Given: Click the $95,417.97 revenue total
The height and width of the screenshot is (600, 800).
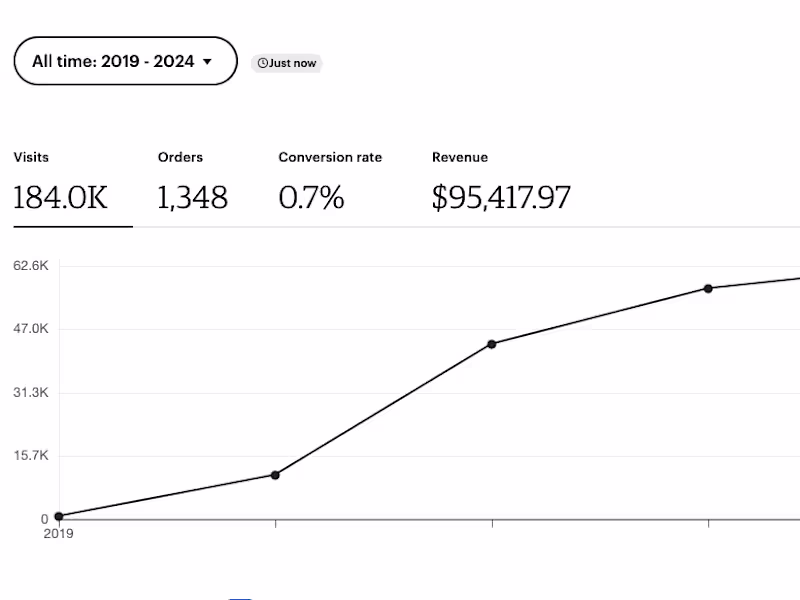Looking at the screenshot, I should (501, 197).
